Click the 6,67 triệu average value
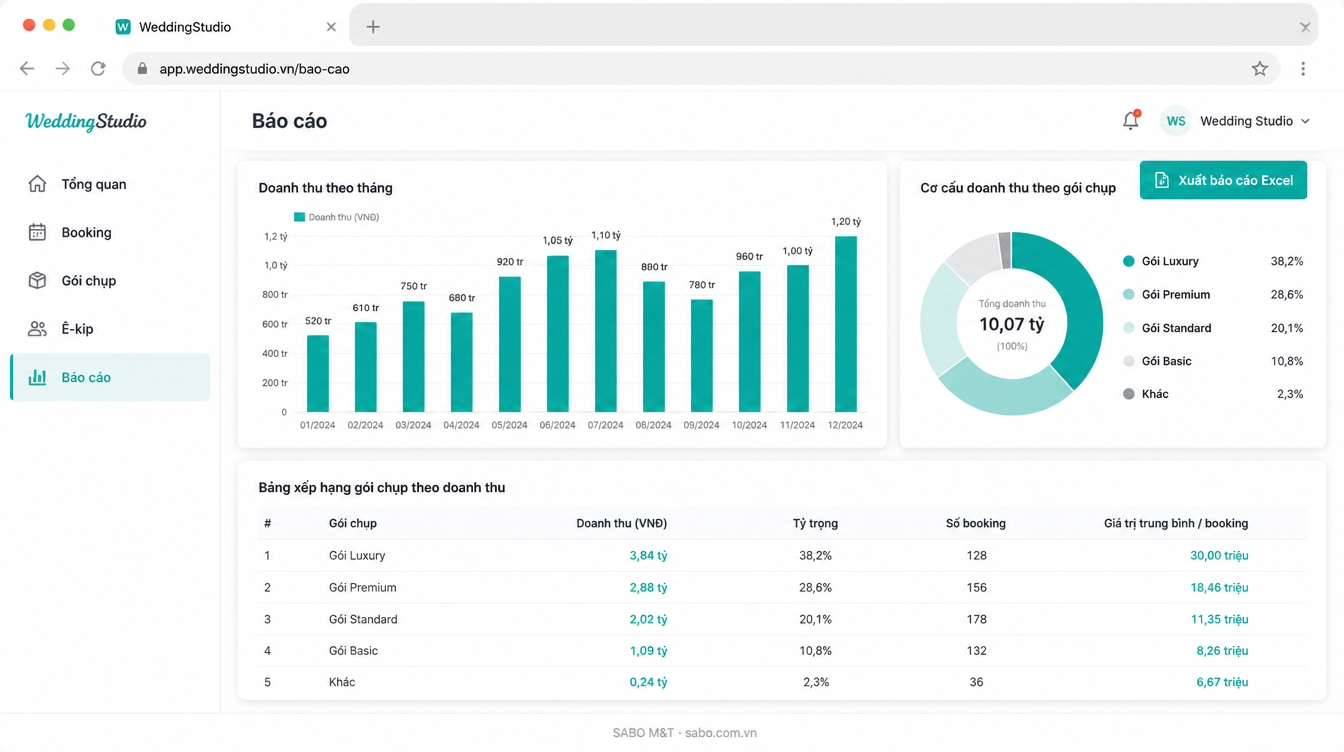This screenshot has width=1344, height=752. click(1222, 682)
